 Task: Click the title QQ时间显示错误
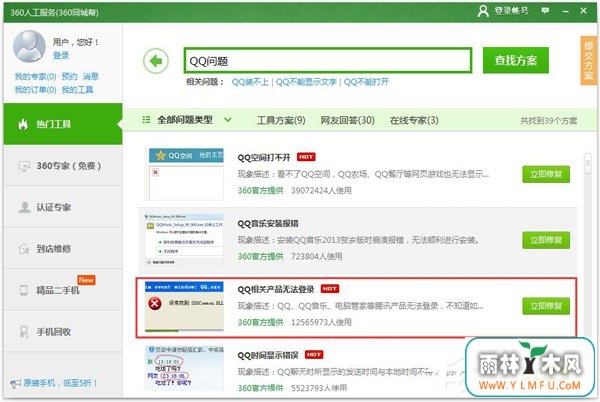(x=268, y=355)
